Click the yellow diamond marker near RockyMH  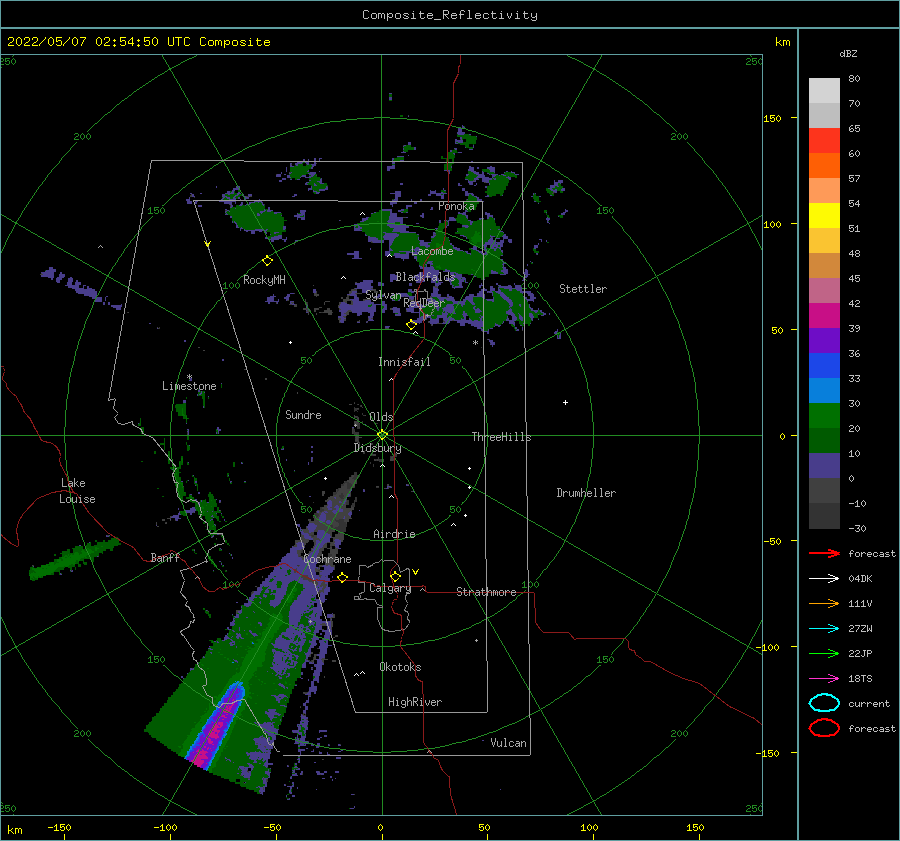click(267, 261)
